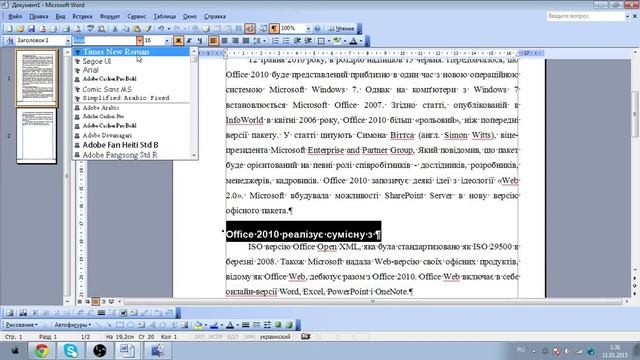This screenshot has width=640, height=360.
Task: Open the Автофигуры shapes menu
Action: point(73,325)
